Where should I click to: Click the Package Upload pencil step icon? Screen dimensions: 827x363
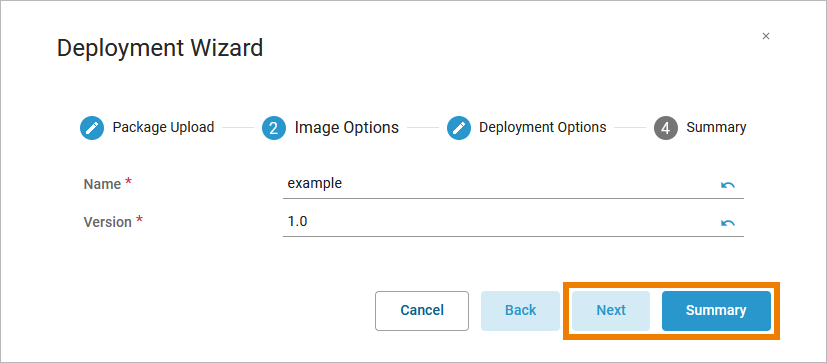92,128
